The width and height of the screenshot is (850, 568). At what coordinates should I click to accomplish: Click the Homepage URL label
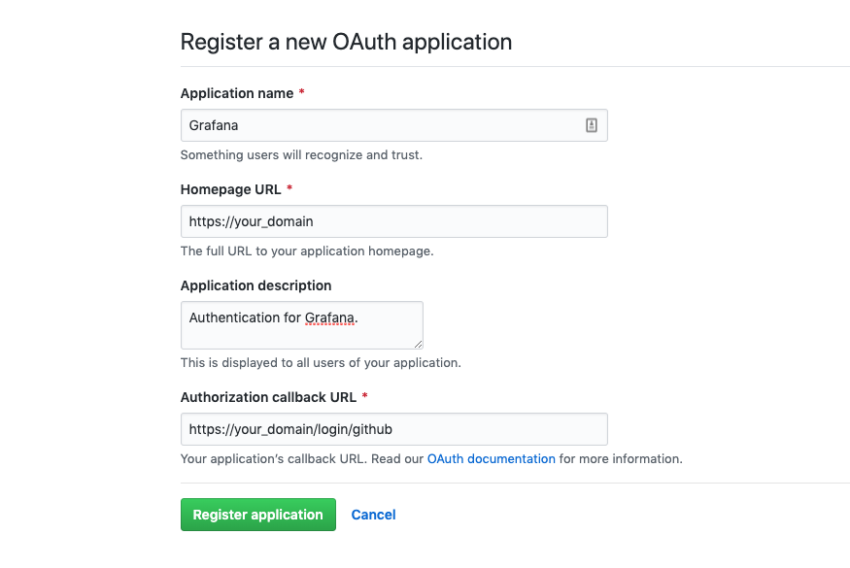231,189
